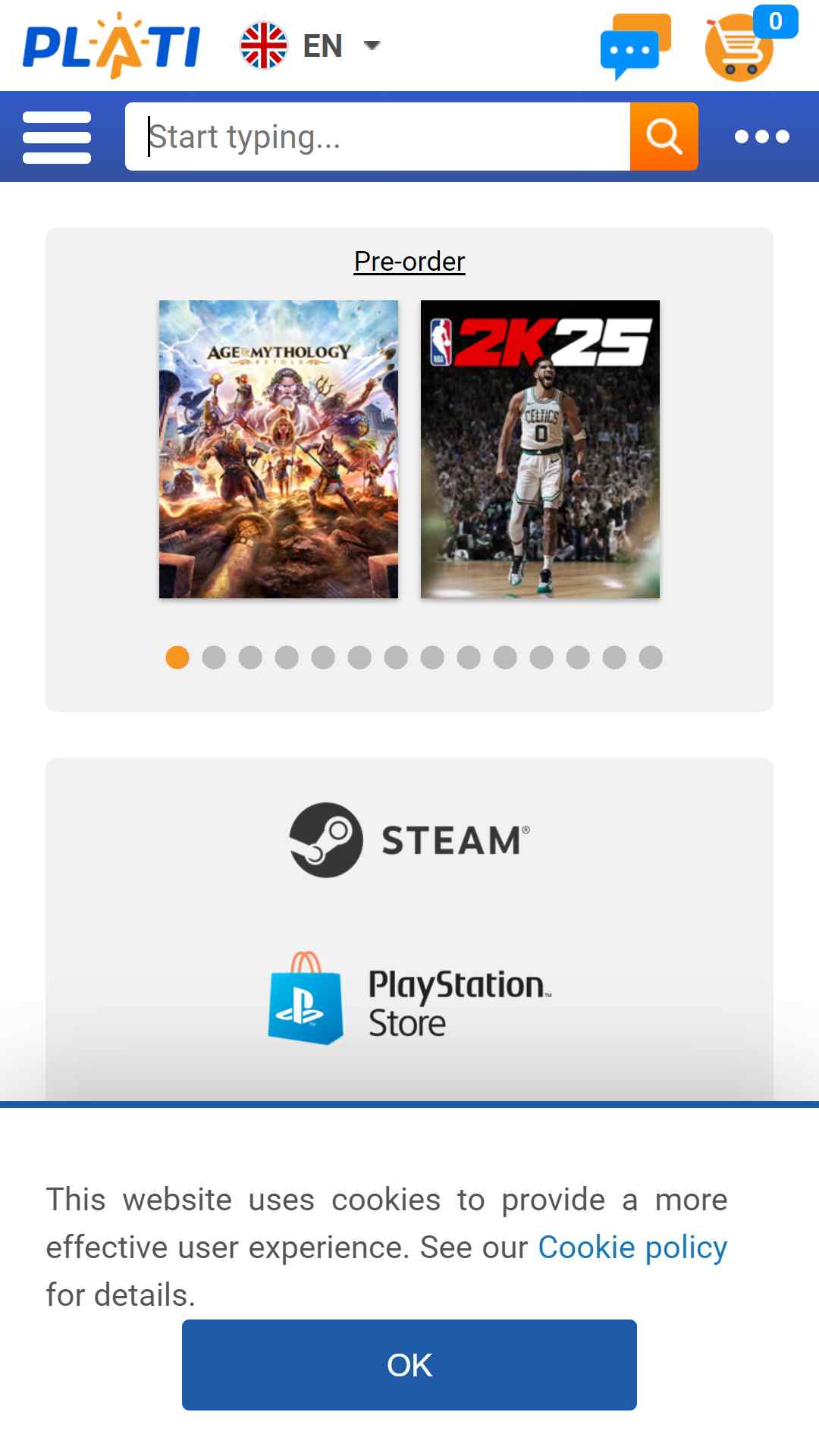Click the Plati logo

tap(111, 45)
